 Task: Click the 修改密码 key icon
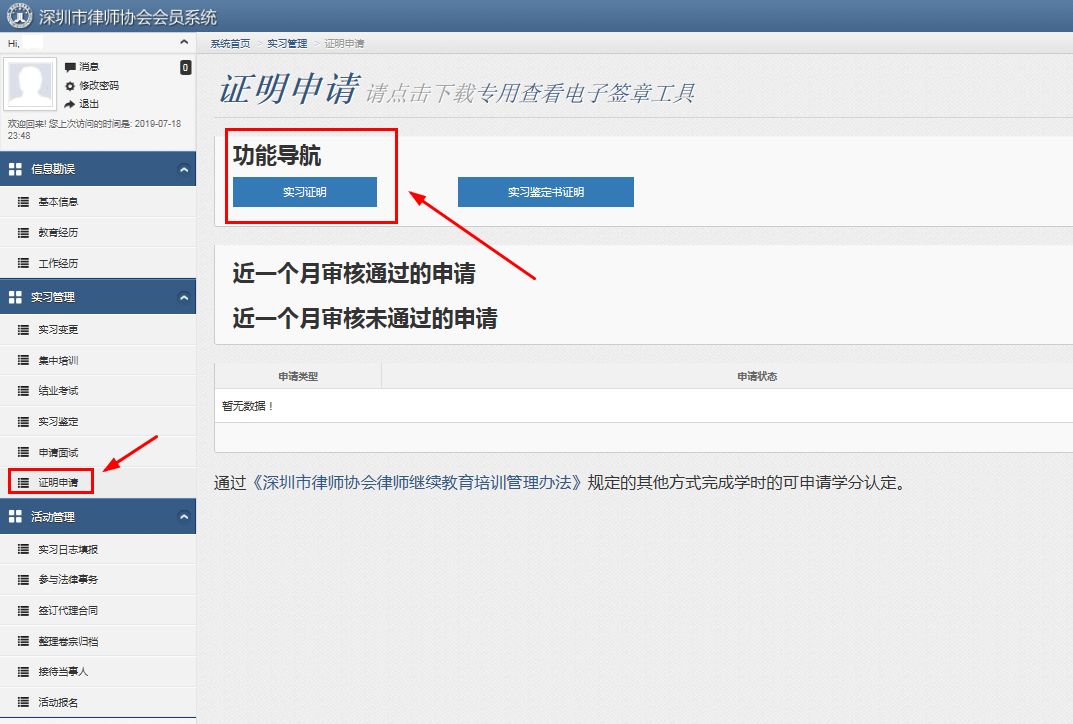pyautogui.click(x=71, y=87)
